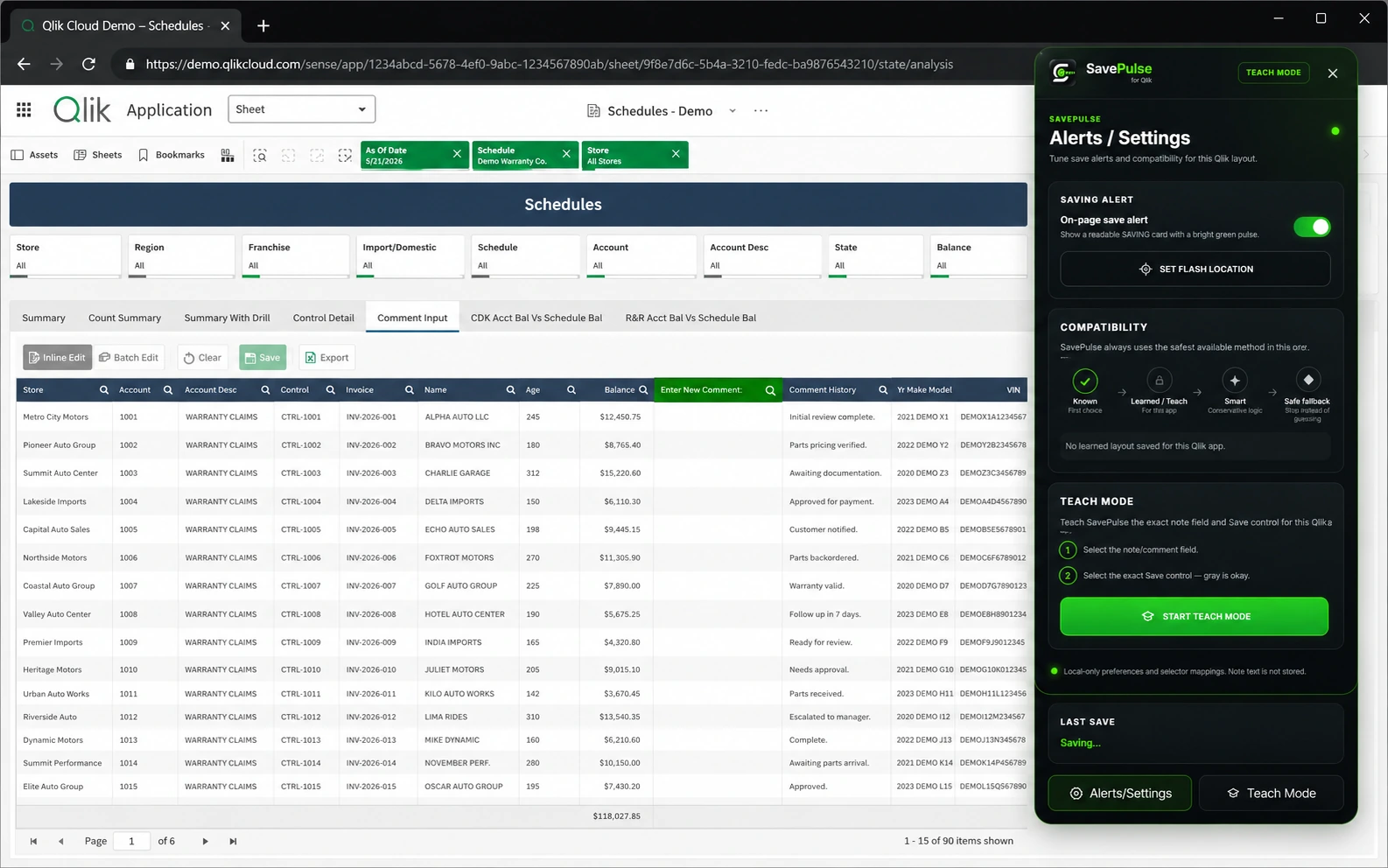Click the Qlik logo

82,109
